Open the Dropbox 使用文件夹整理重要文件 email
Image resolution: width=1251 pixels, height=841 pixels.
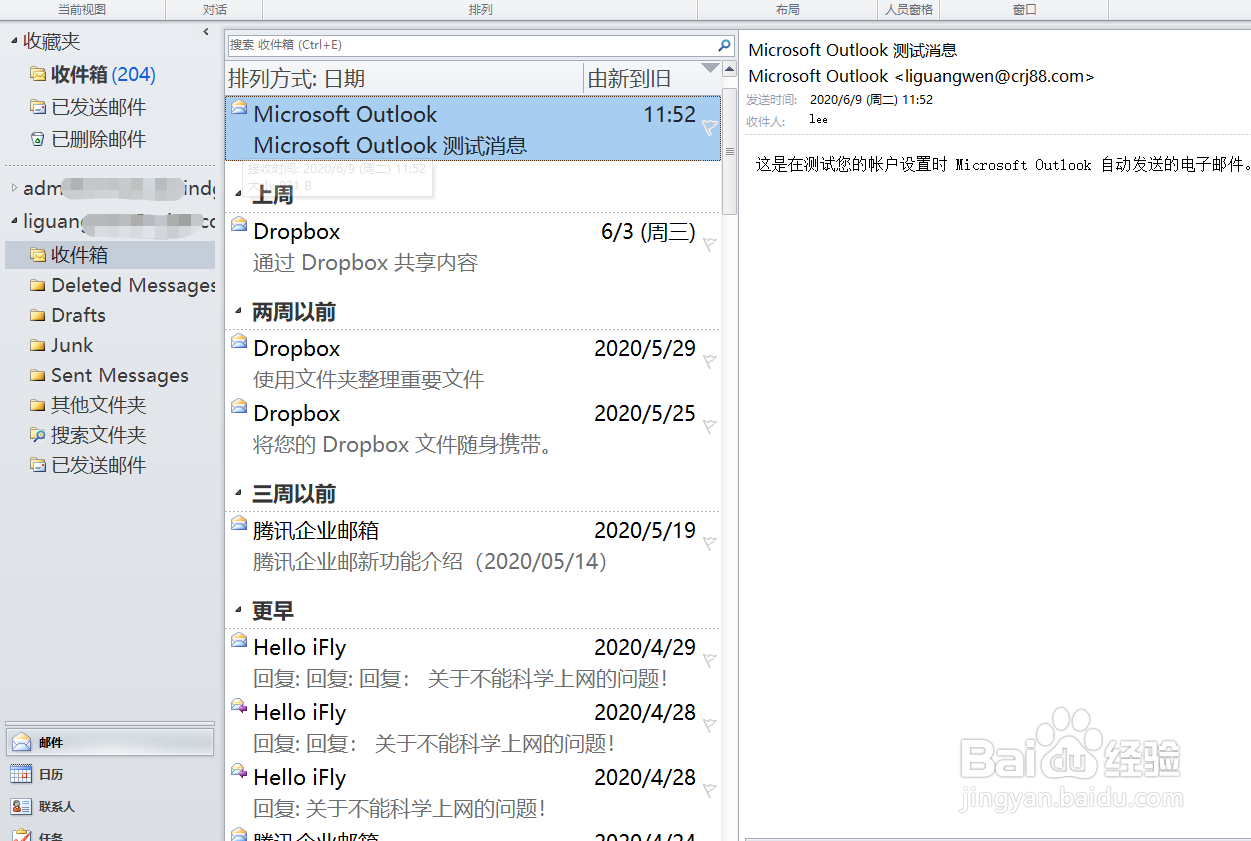point(473,363)
